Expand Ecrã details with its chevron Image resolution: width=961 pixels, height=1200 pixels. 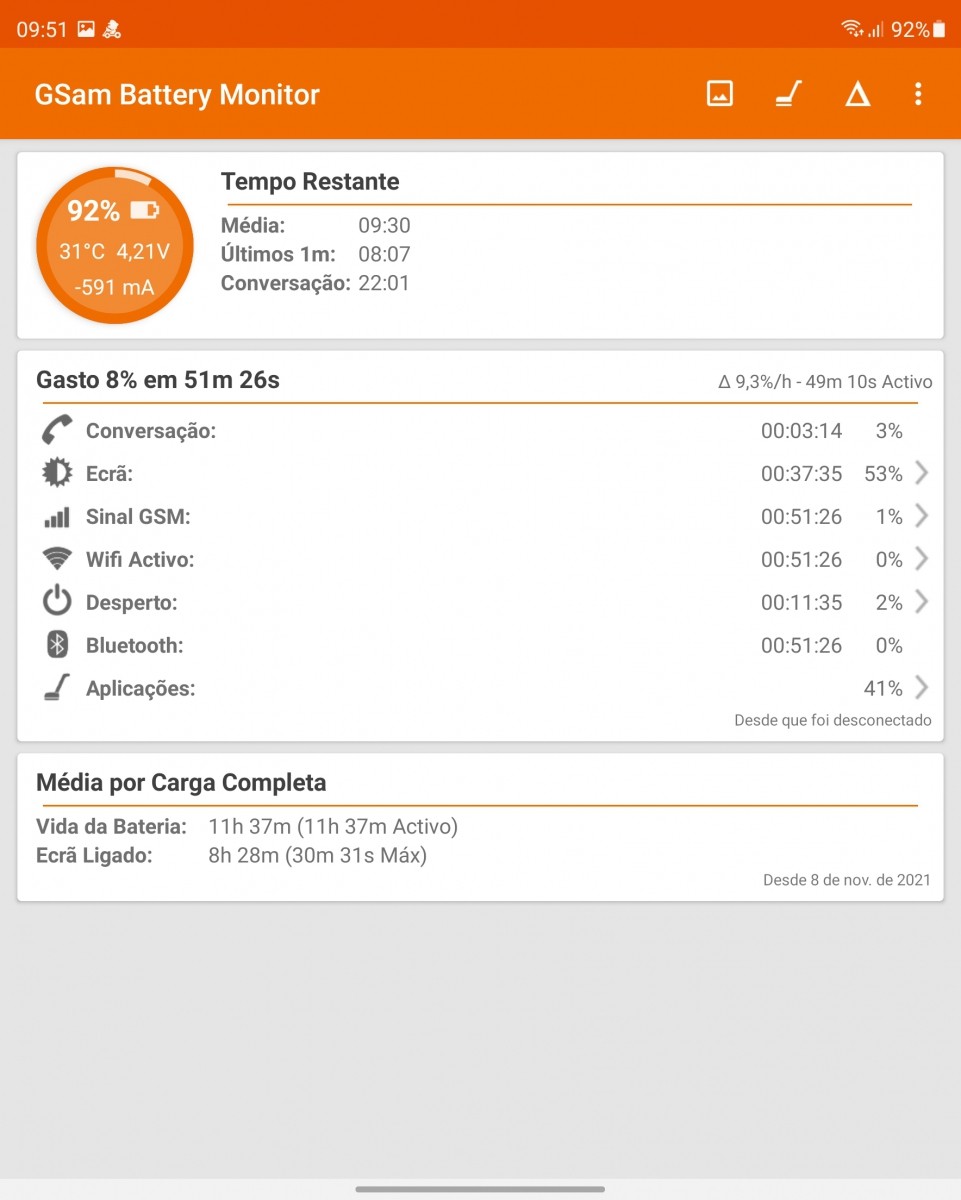pos(921,473)
